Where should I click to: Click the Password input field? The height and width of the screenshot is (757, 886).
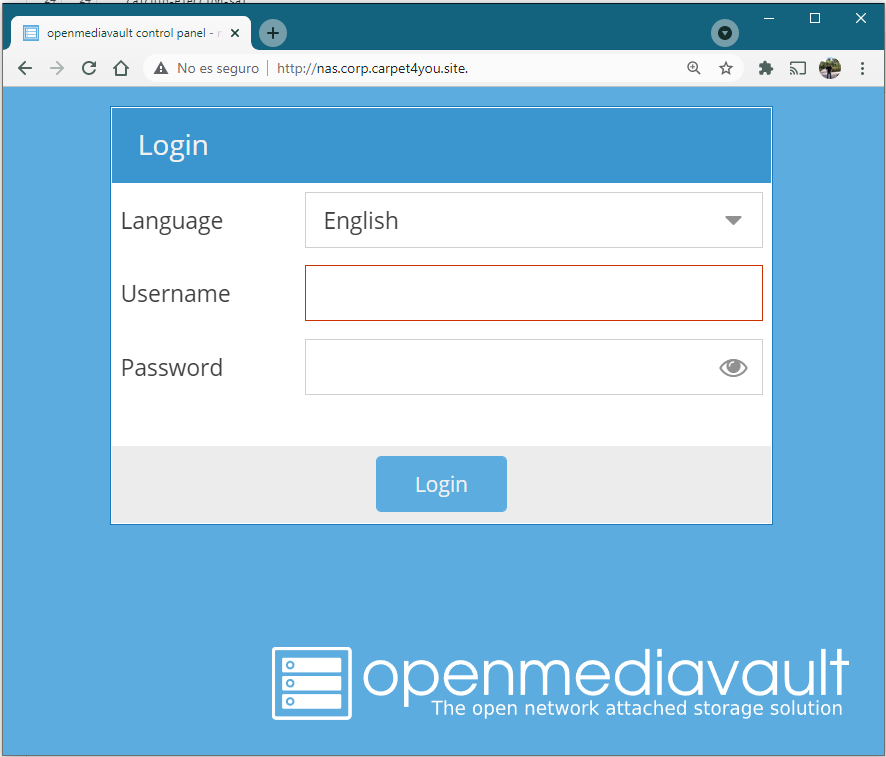tap(534, 367)
